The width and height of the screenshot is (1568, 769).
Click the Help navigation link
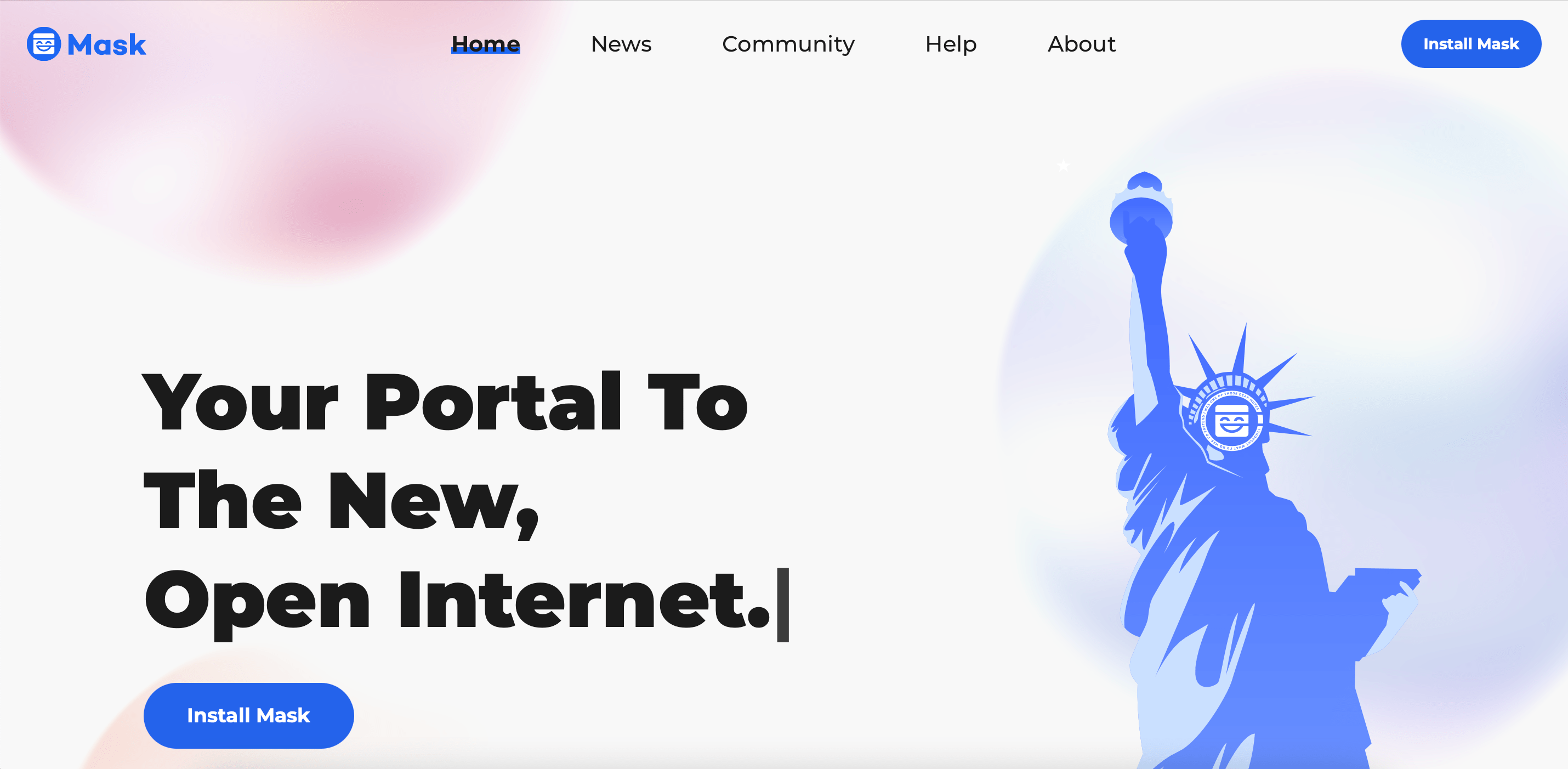(950, 44)
